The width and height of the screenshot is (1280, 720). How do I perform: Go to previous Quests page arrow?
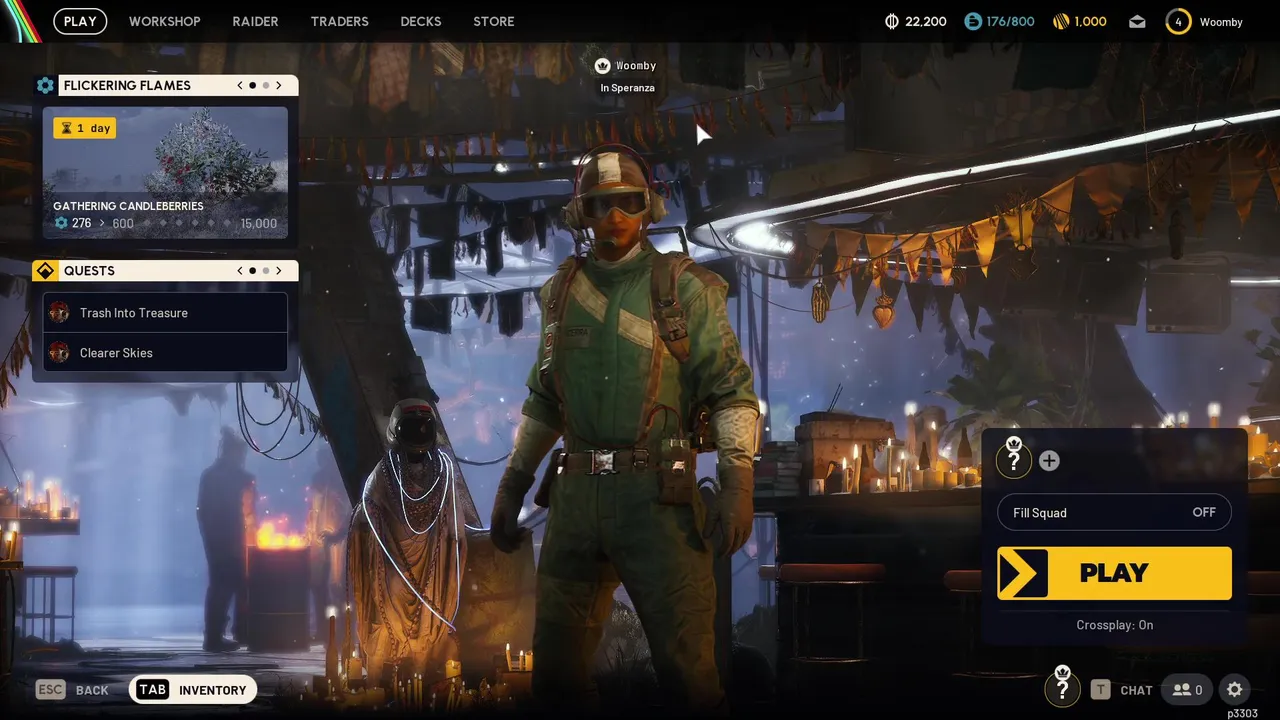(240, 271)
